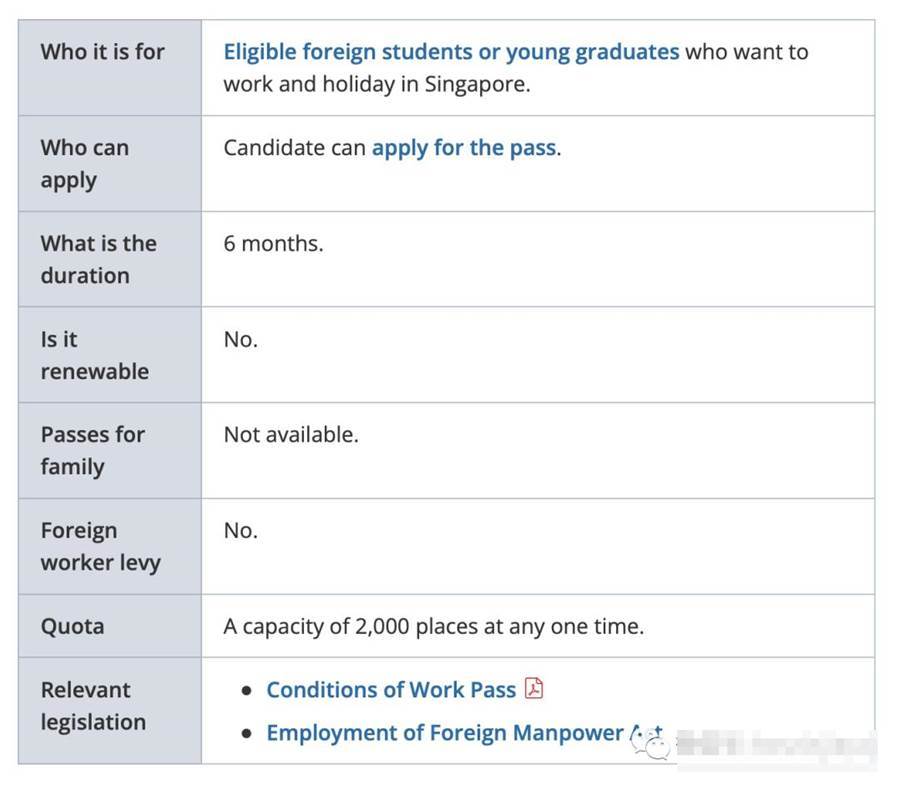Select the 'Who can apply' header cell
Viewport: 900px width, 785px height.
pos(110,164)
